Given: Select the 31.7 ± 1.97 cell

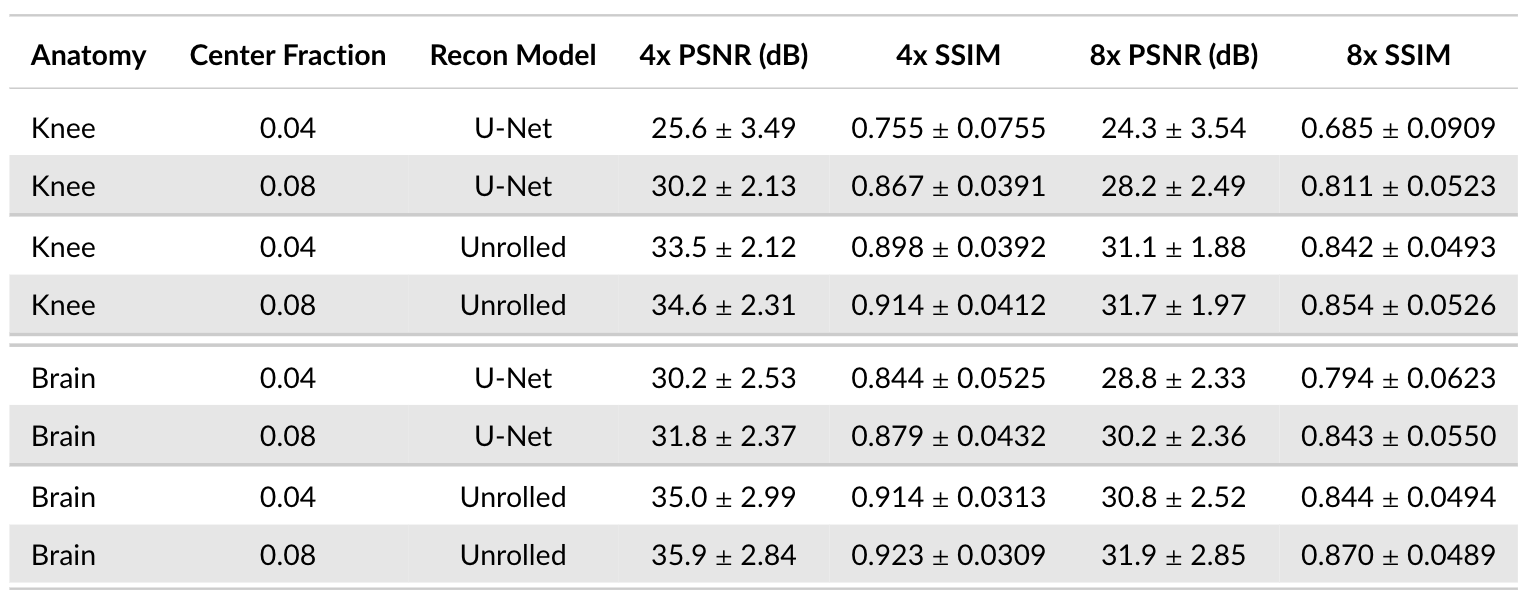Looking at the screenshot, I should click(x=1174, y=305).
